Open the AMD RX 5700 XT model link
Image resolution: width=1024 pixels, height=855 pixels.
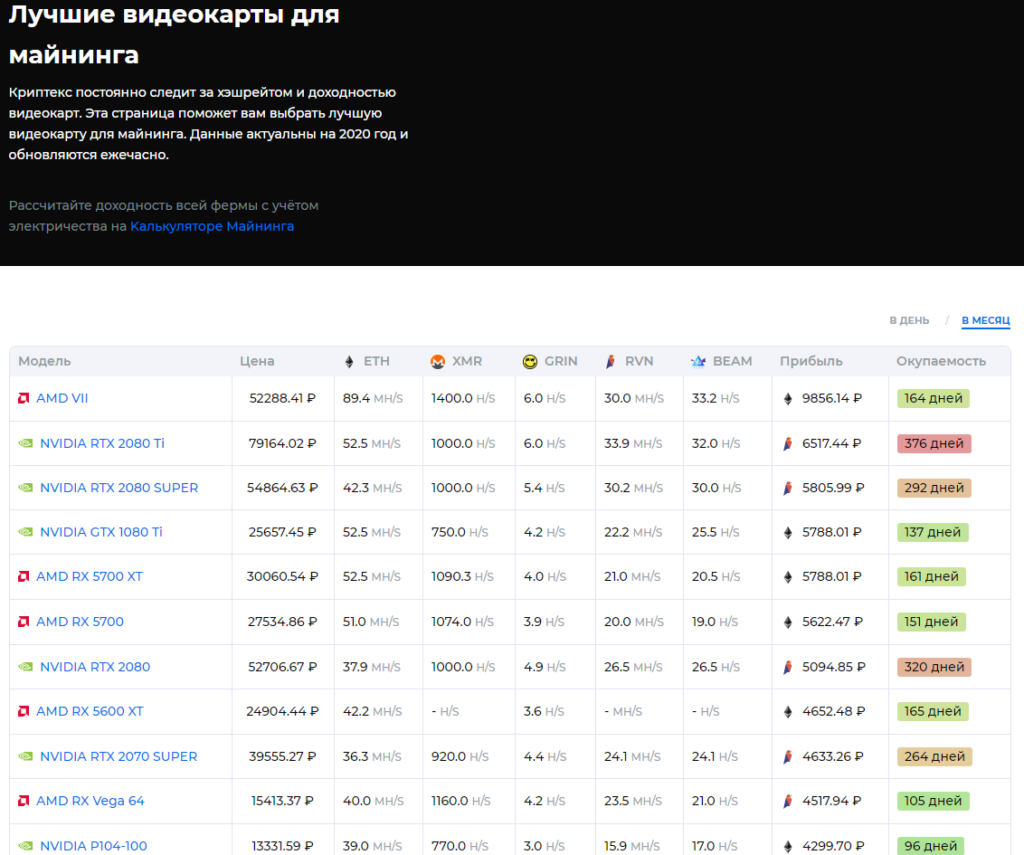(89, 577)
